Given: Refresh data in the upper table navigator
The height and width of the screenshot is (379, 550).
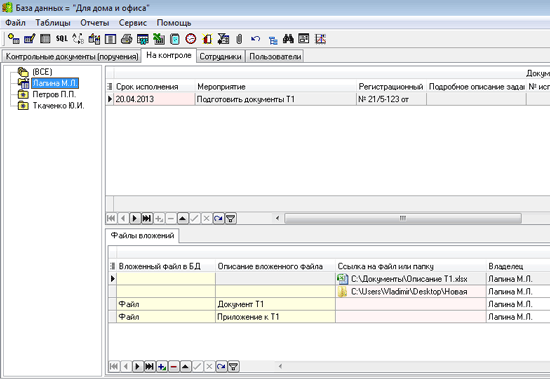Looking at the screenshot, I should 218,219.
